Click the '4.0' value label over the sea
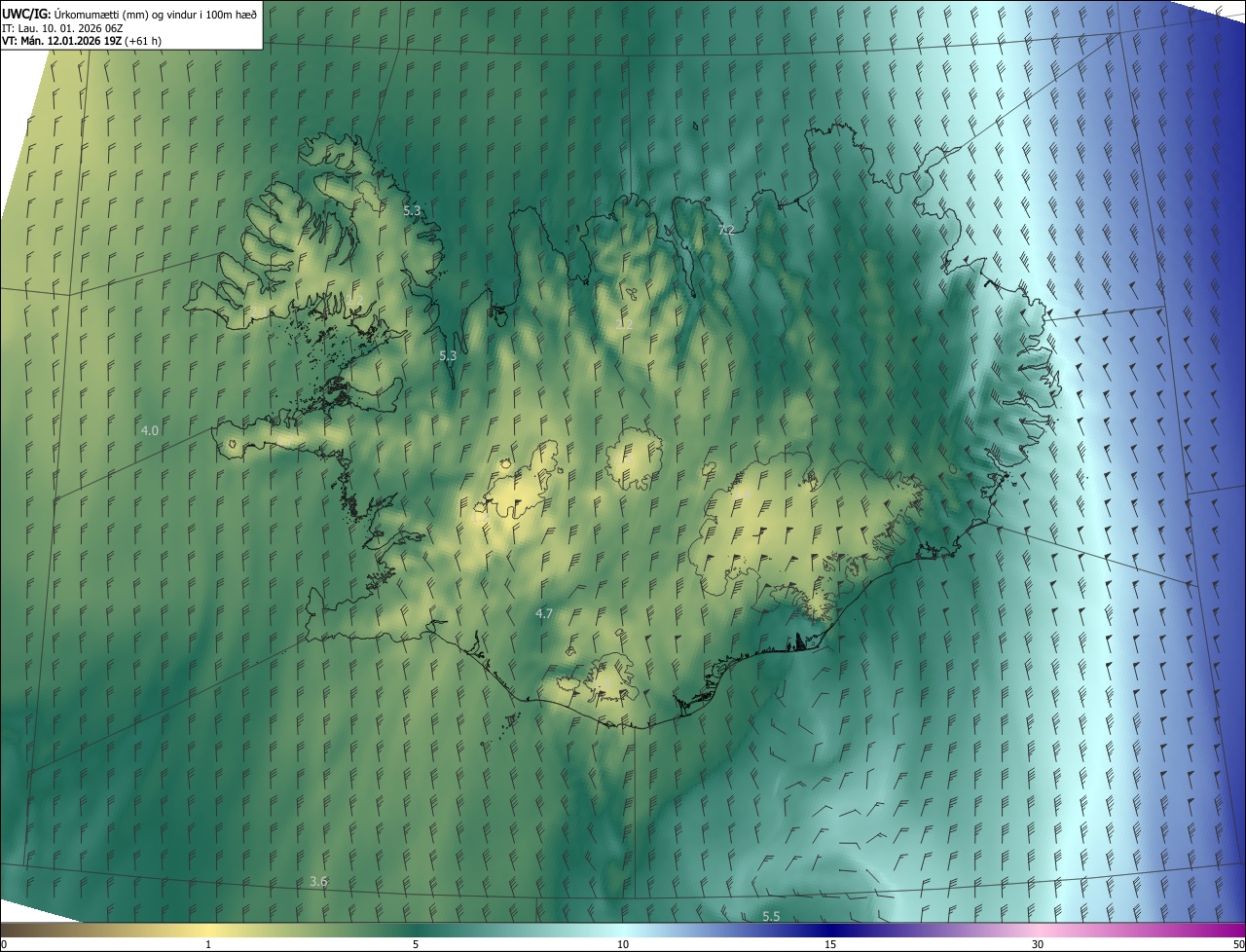This screenshot has height=952, width=1246. coord(150,430)
